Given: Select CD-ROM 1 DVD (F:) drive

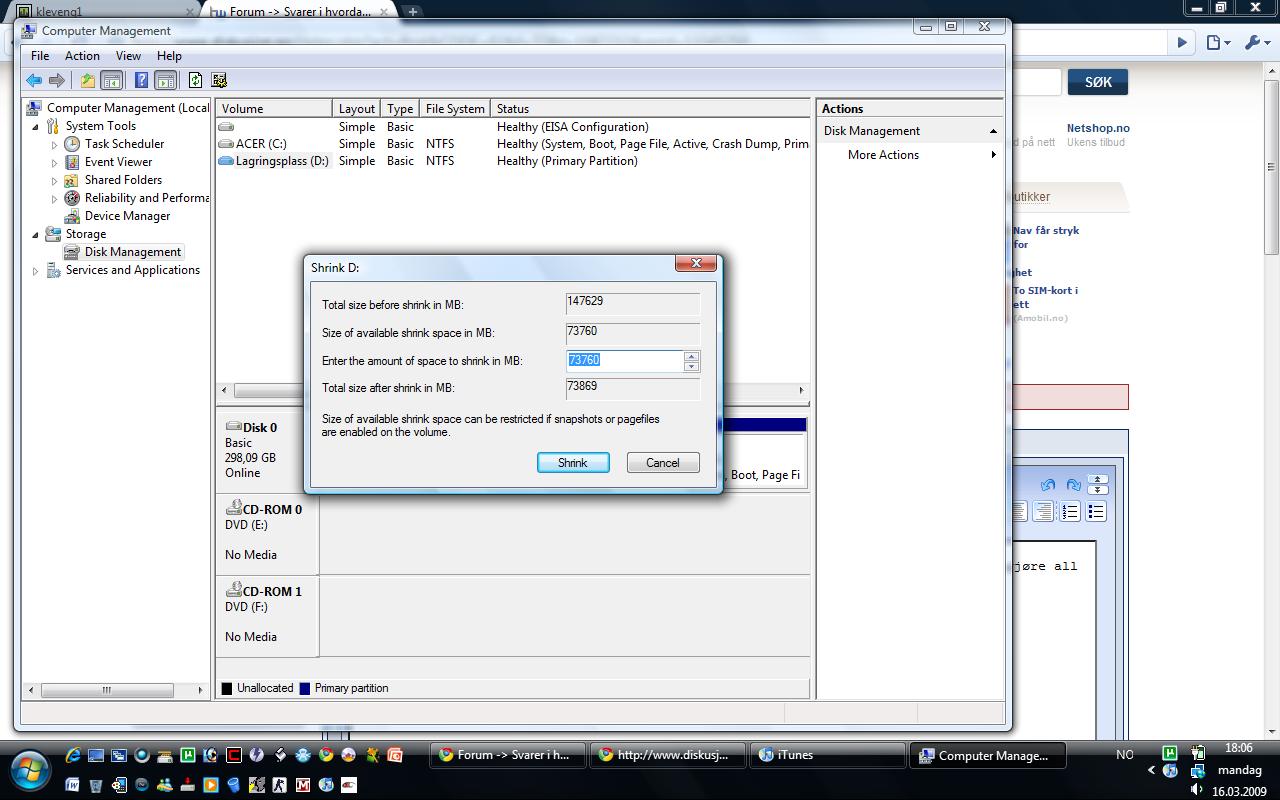Looking at the screenshot, I should click(266, 614).
